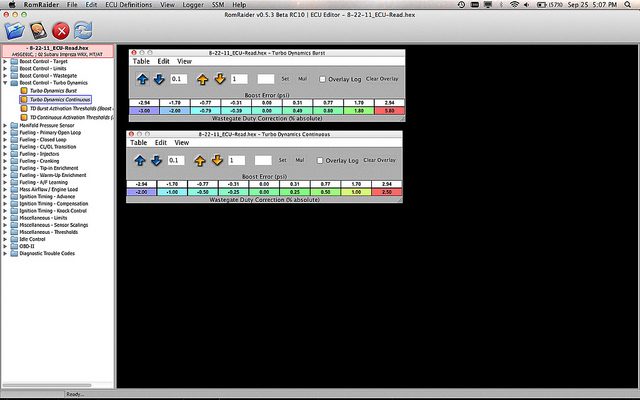Viewport: 640px width, 400px height.
Task: Click orange coarse-increment up arrow in Turbo Dynamics Continuous
Action: (200, 160)
